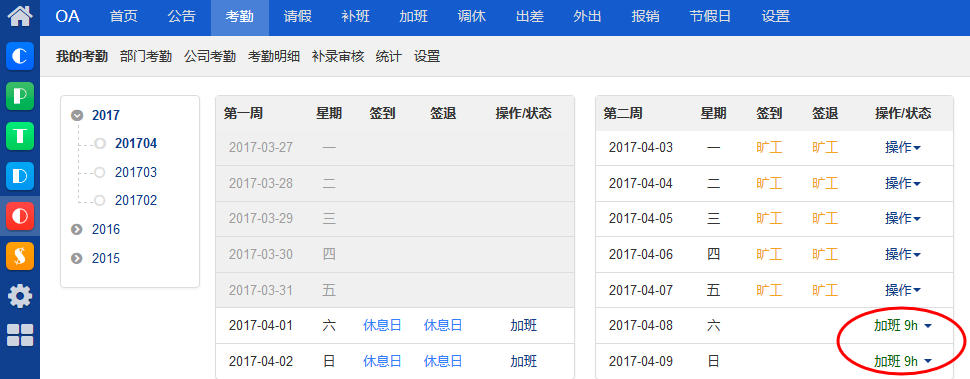Viewport: 970px width, 379px height.
Task: Open the green T app icon
Action: [x=20, y=136]
